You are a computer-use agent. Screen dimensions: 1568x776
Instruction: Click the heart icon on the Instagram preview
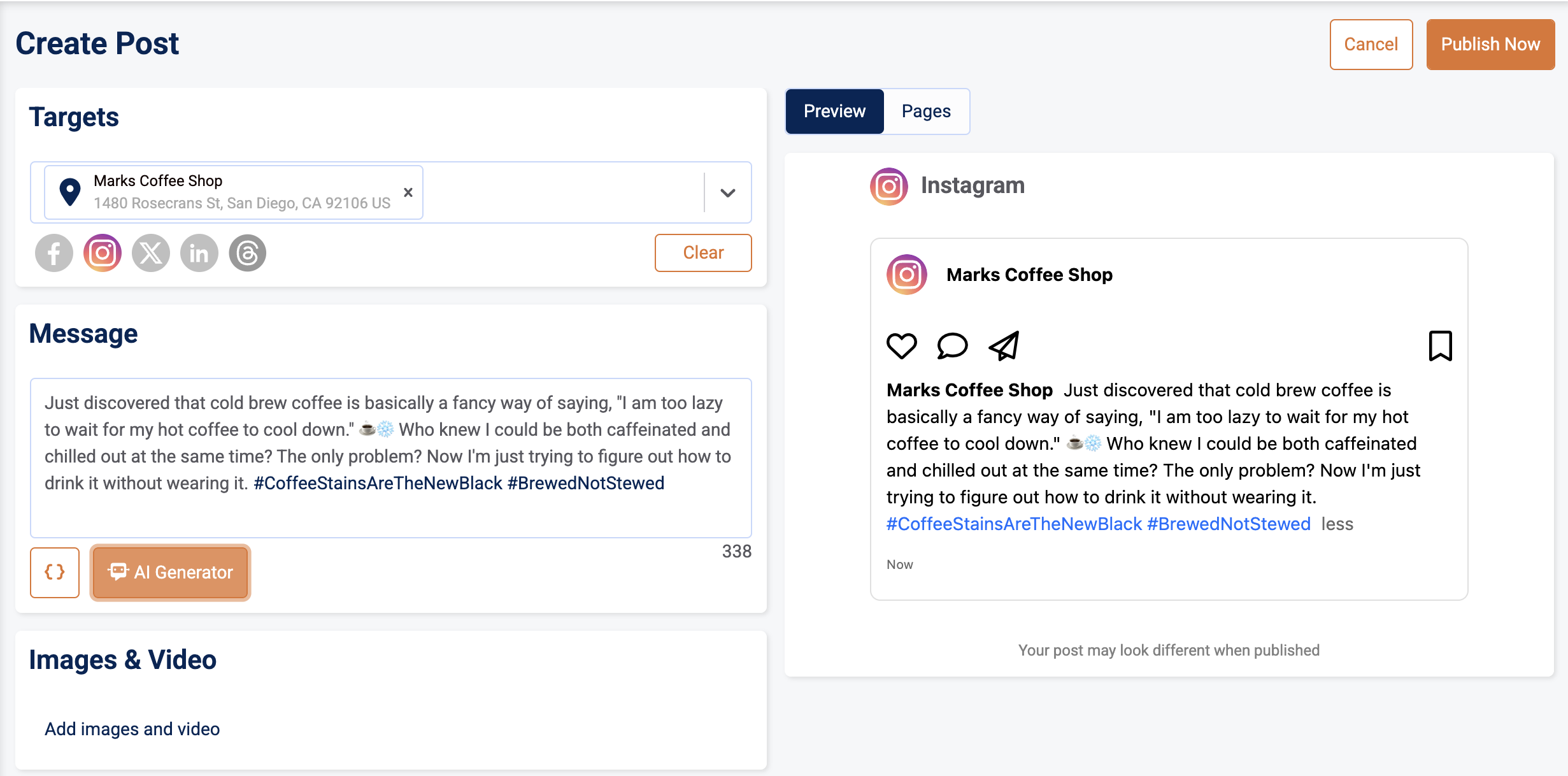(x=901, y=346)
